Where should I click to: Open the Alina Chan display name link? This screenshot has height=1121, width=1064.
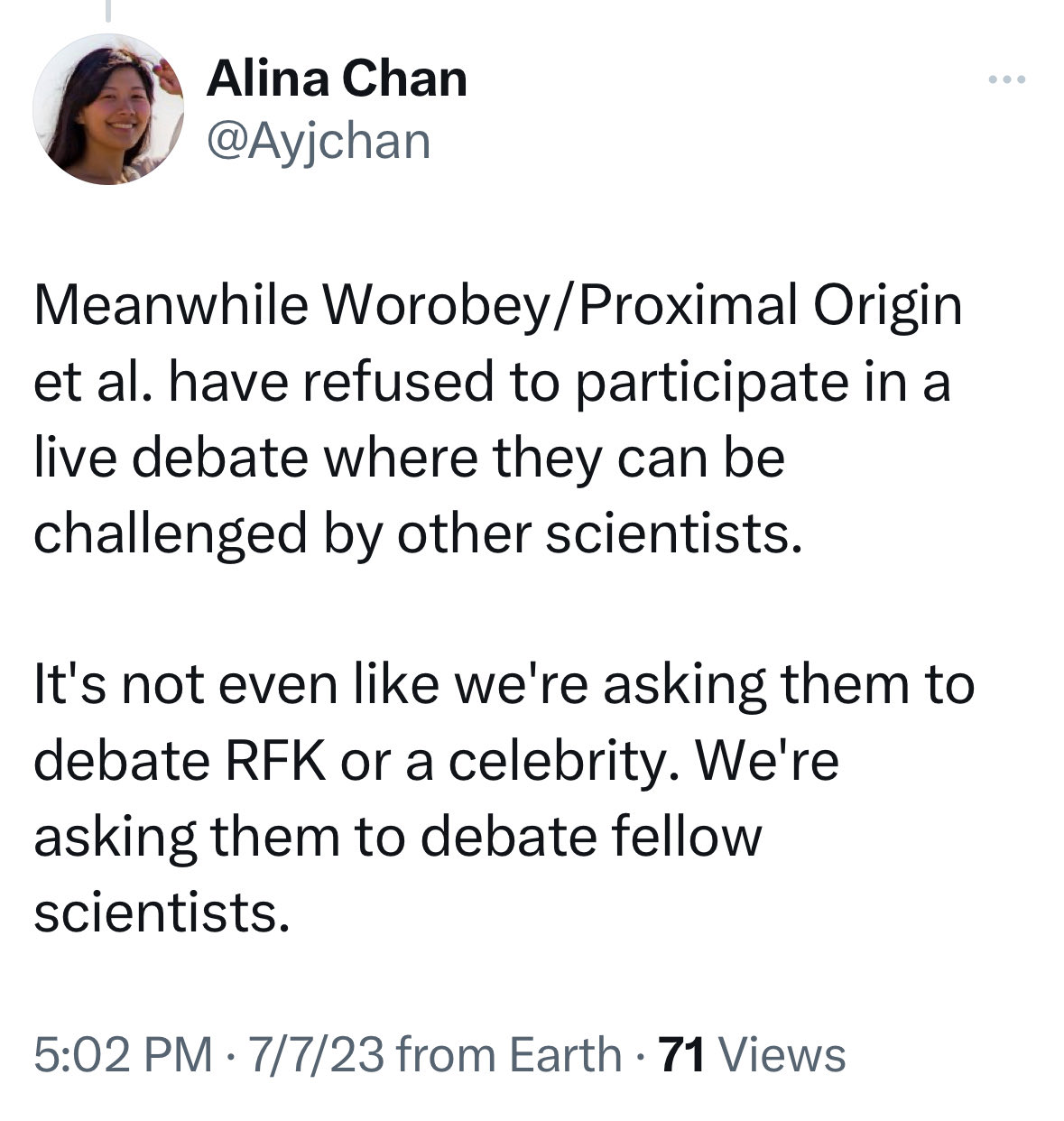click(x=337, y=79)
